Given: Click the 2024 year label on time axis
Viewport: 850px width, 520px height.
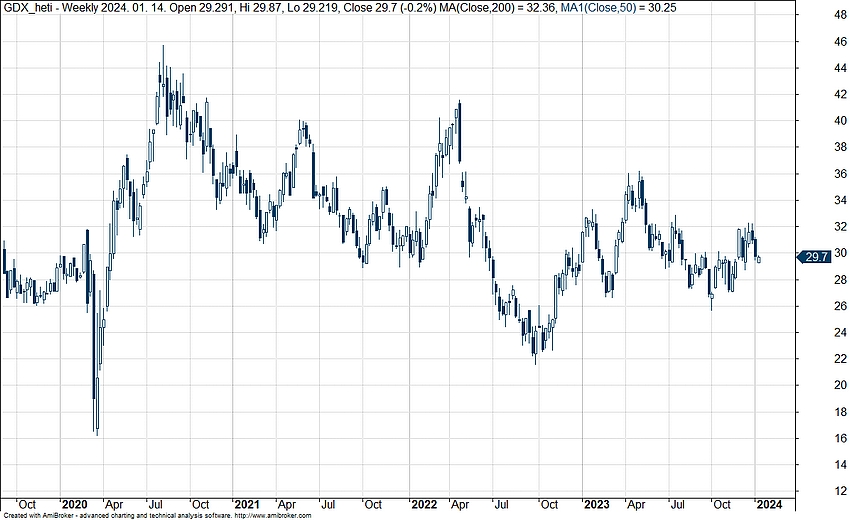Looking at the screenshot, I should click(x=770, y=504).
